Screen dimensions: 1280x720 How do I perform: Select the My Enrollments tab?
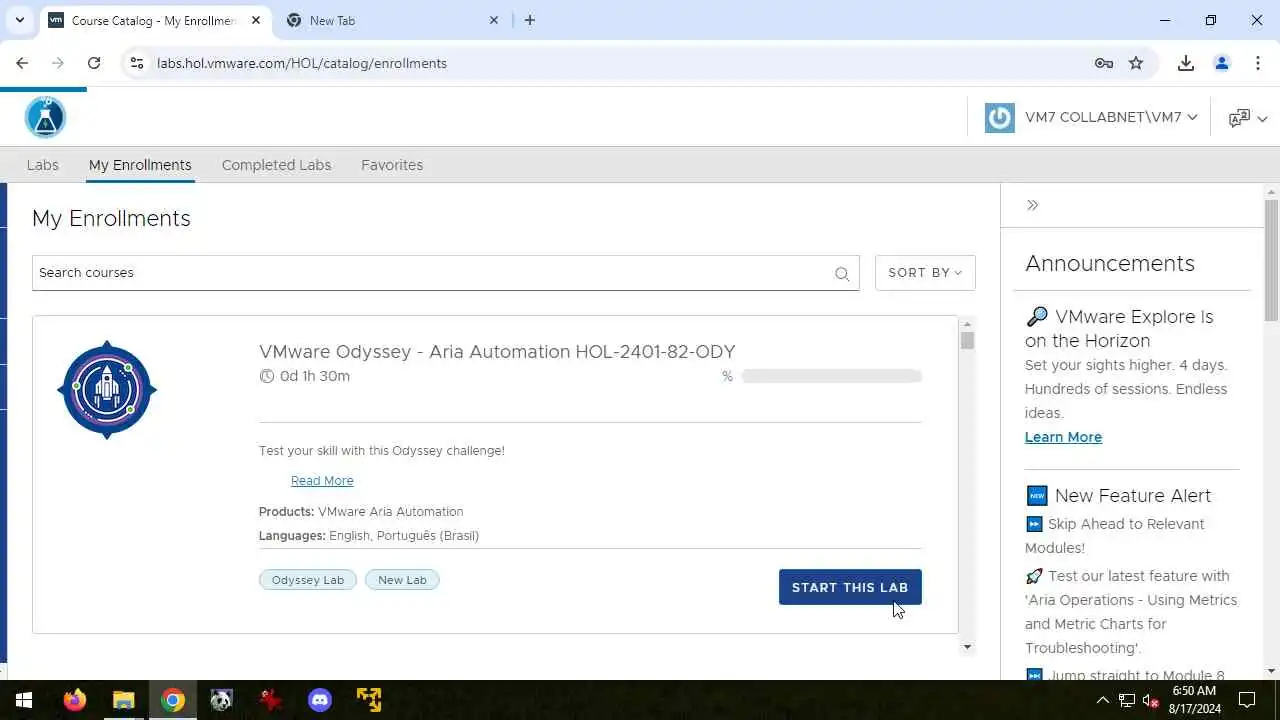[x=140, y=165]
